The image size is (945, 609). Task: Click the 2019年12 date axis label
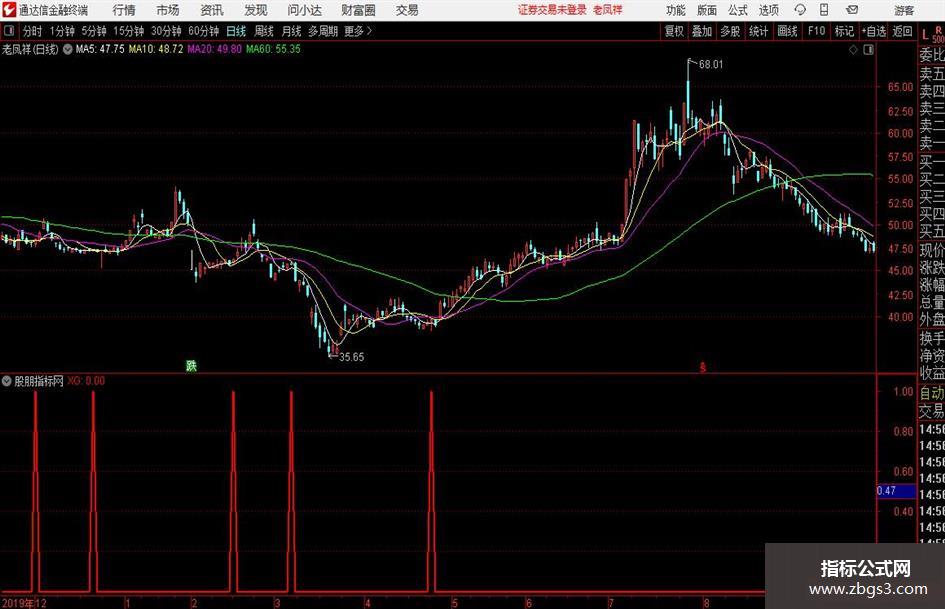click(x=24, y=602)
